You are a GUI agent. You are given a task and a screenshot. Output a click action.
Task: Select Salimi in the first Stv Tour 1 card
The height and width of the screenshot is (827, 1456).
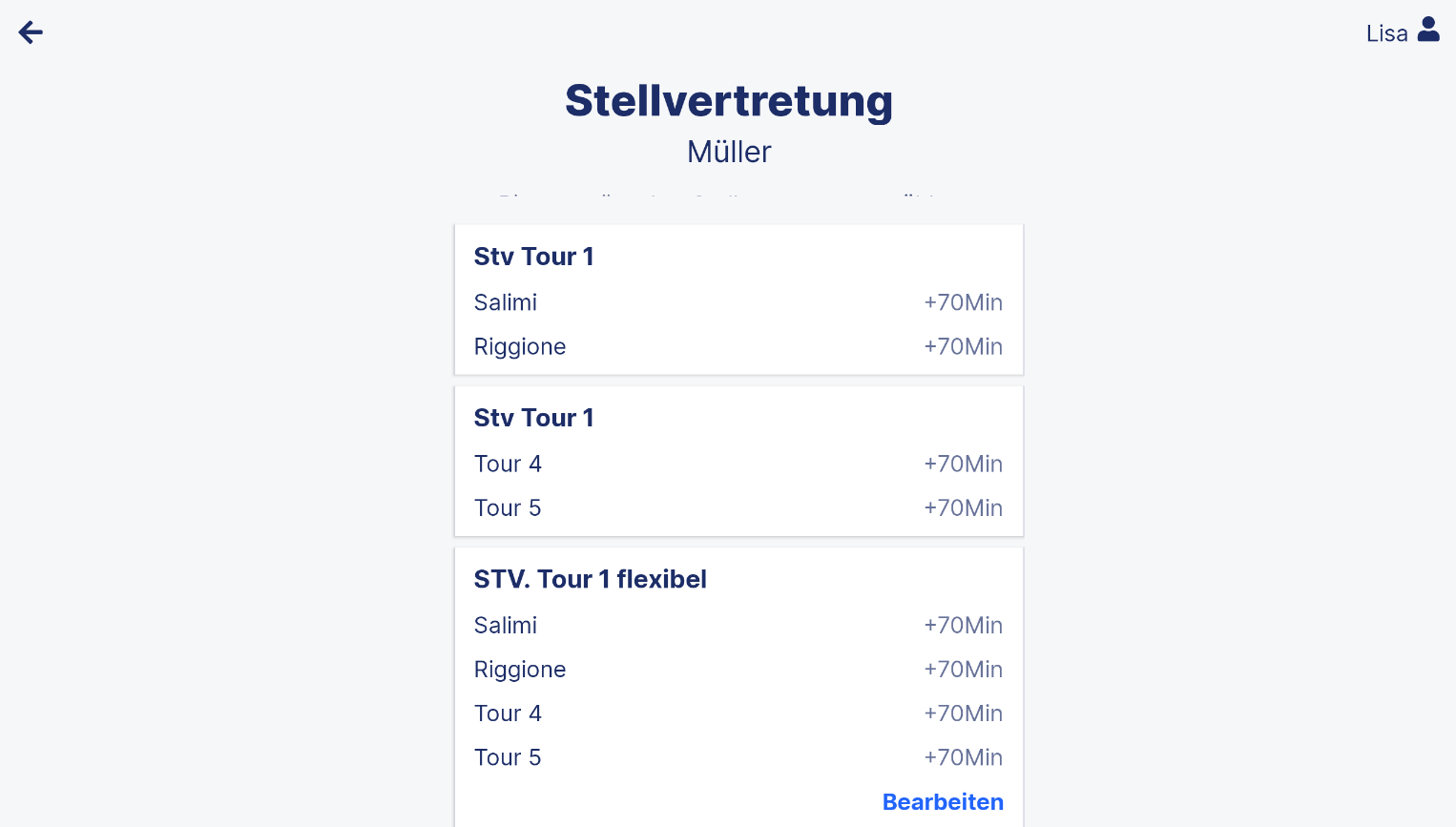pos(506,302)
